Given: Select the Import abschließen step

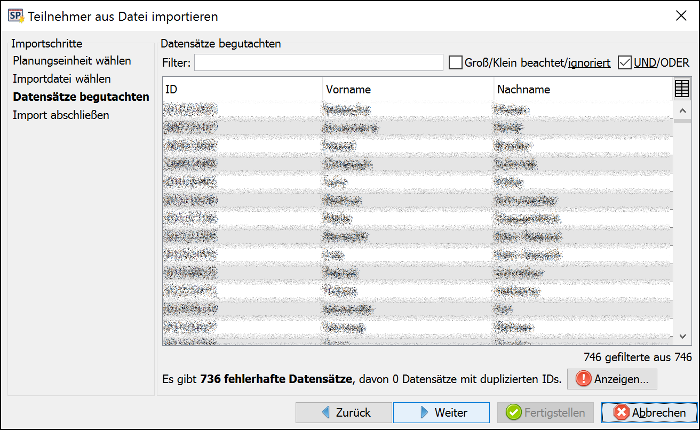Looking at the screenshot, I should point(61,115).
